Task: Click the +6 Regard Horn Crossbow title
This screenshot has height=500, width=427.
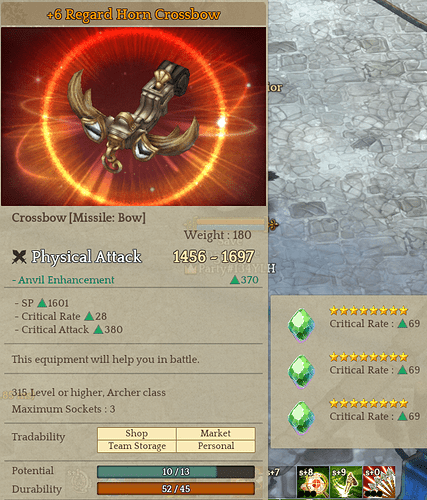Action: tap(134, 14)
